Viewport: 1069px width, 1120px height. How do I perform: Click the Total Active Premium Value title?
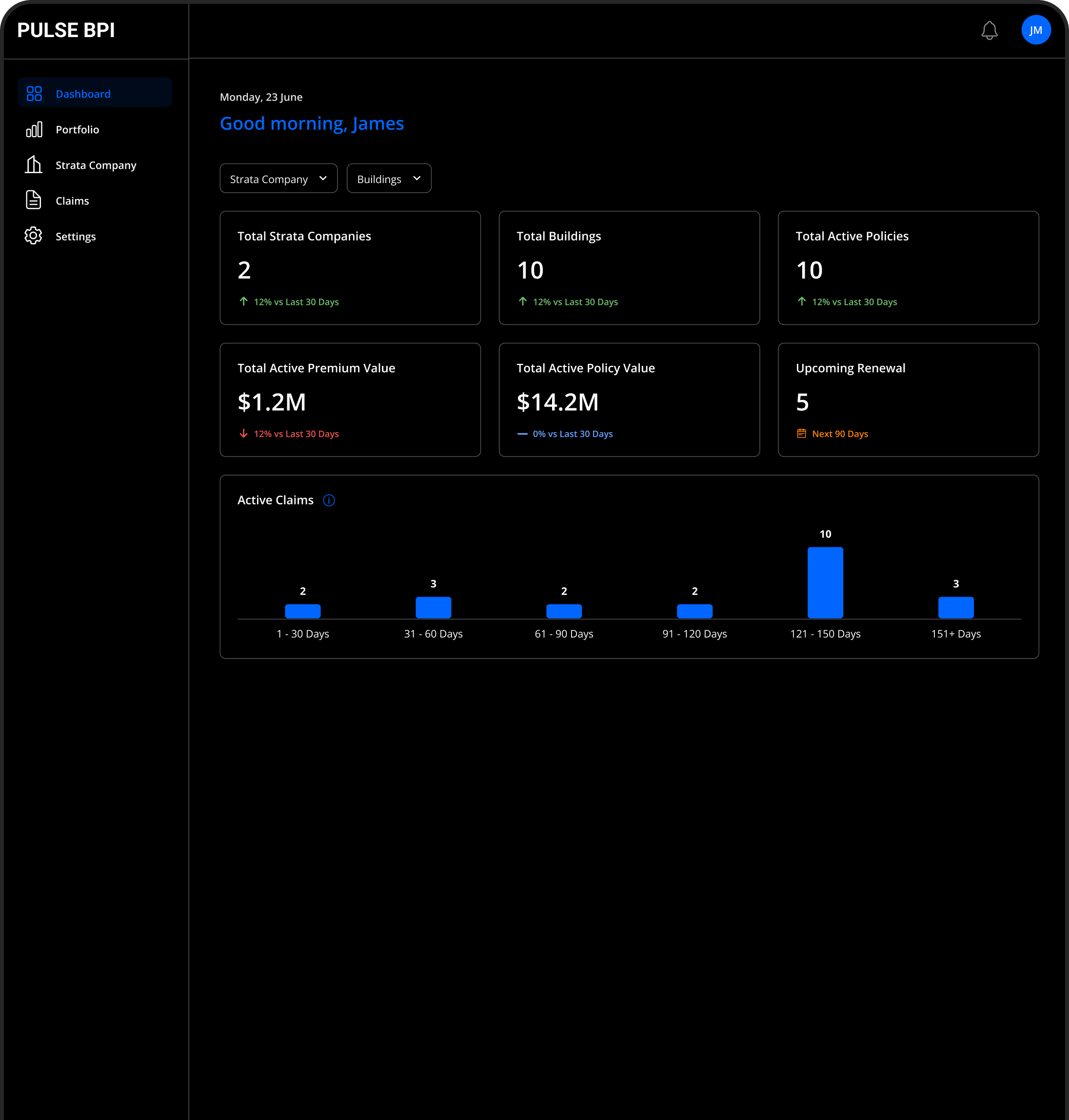[316, 368]
